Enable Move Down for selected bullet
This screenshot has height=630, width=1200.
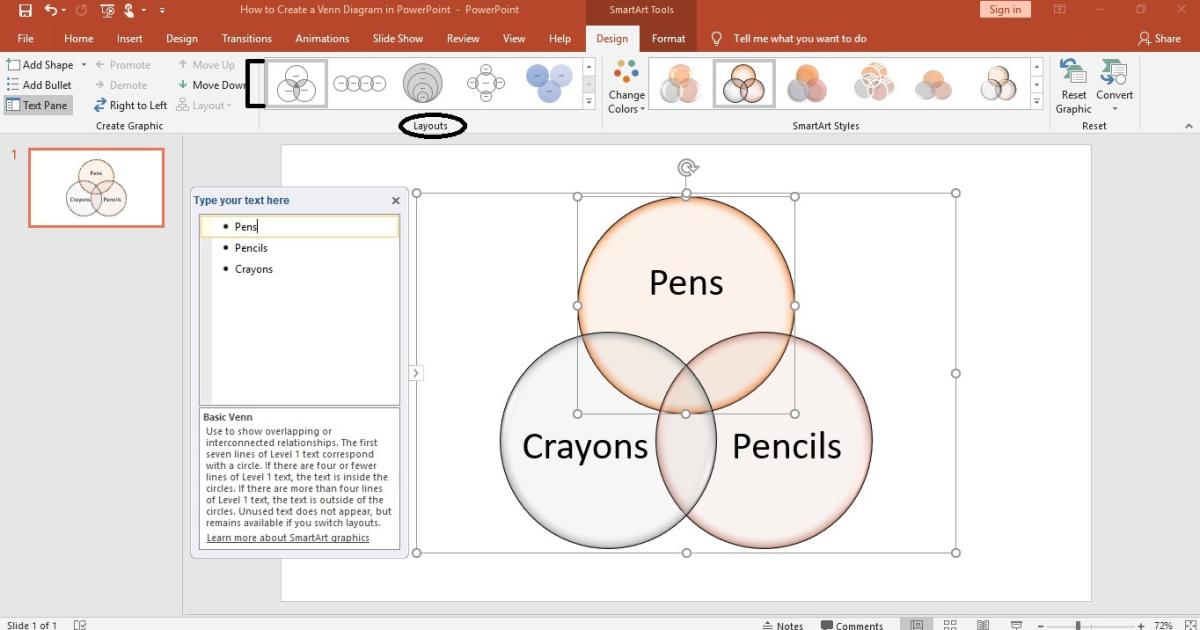[x=212, y=84]
